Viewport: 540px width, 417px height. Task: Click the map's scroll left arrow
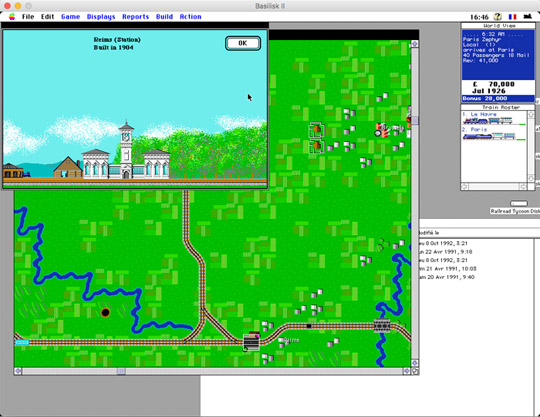[18, 371]
